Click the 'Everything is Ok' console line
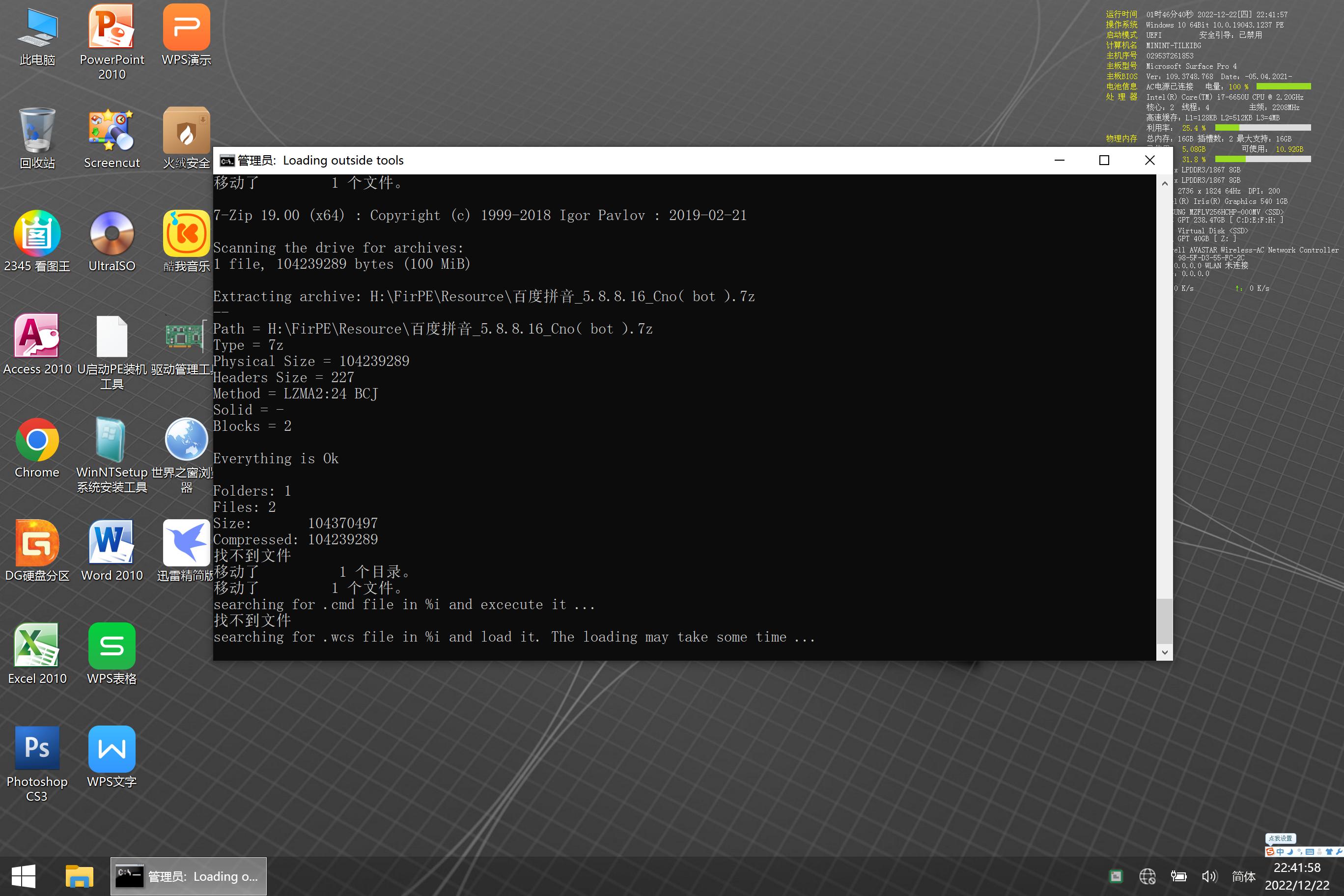Viewport: 1344px width, 896px height. tap(276, 458)
